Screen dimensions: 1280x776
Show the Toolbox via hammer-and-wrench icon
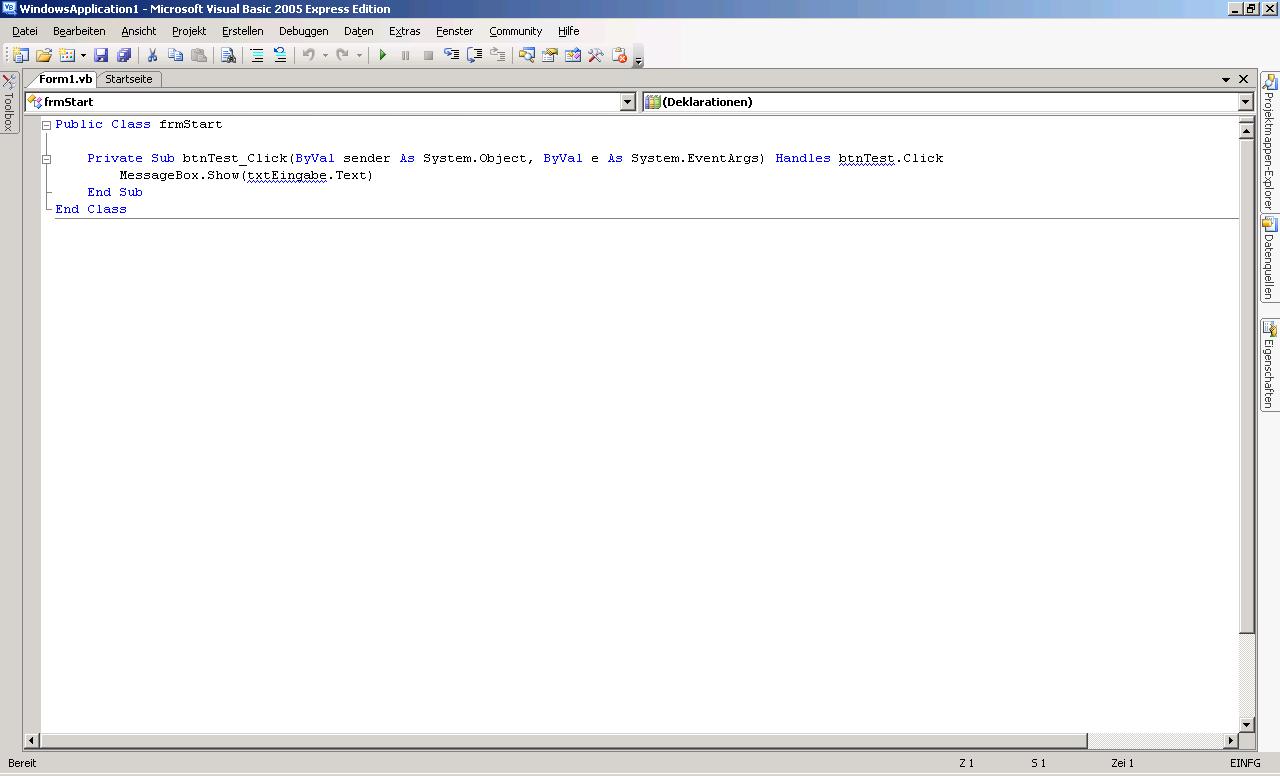coord(596,56)
